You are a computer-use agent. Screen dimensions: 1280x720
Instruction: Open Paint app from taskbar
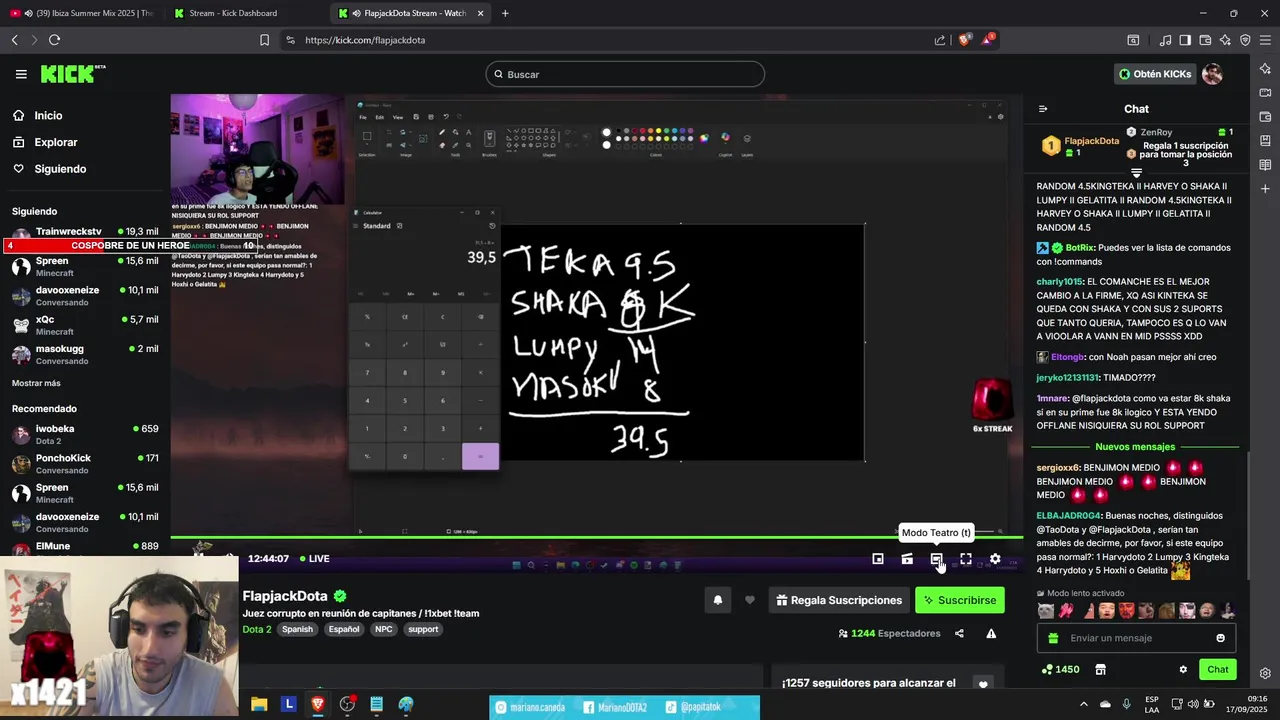point(405,704)
